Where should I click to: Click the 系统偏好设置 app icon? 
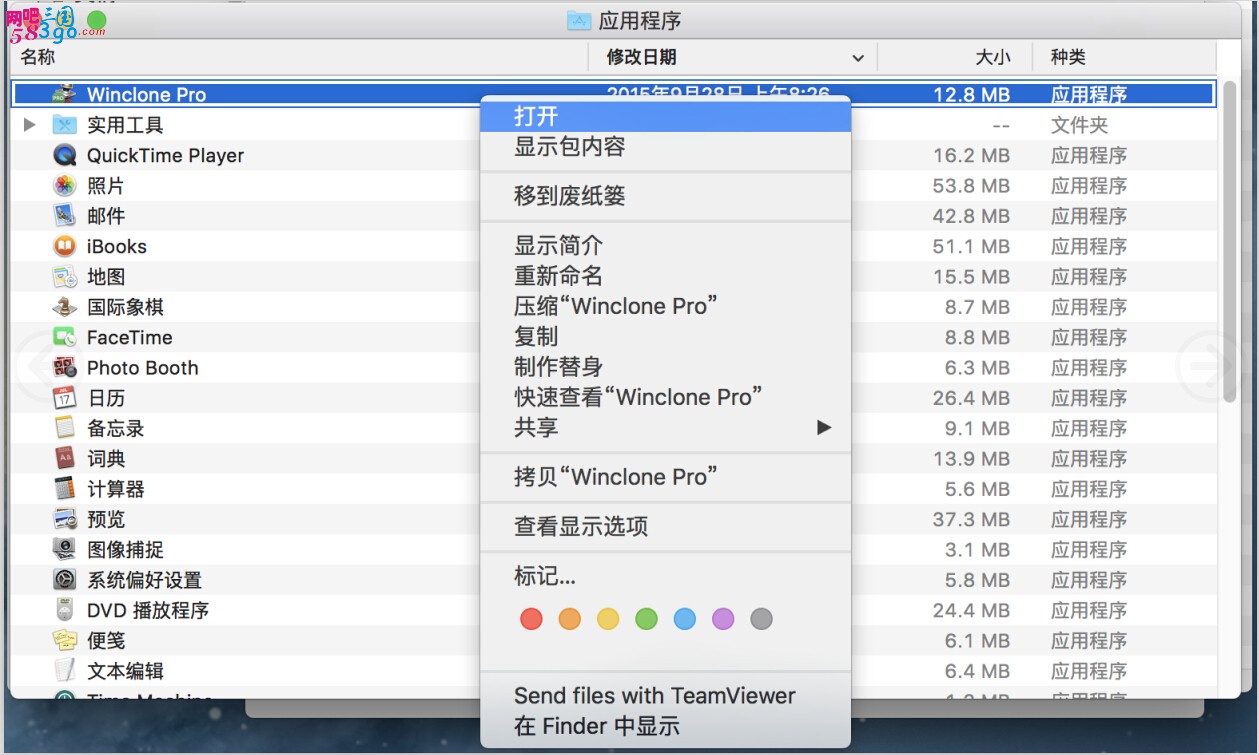[65, 580]
